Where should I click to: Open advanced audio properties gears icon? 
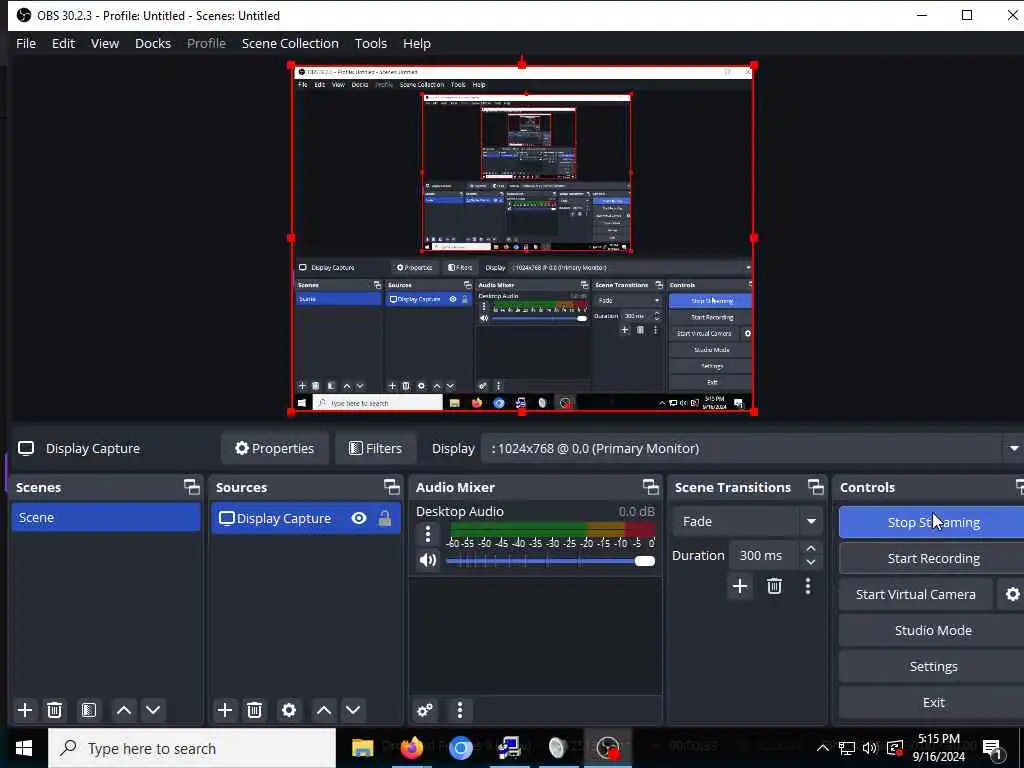[425, 710]
